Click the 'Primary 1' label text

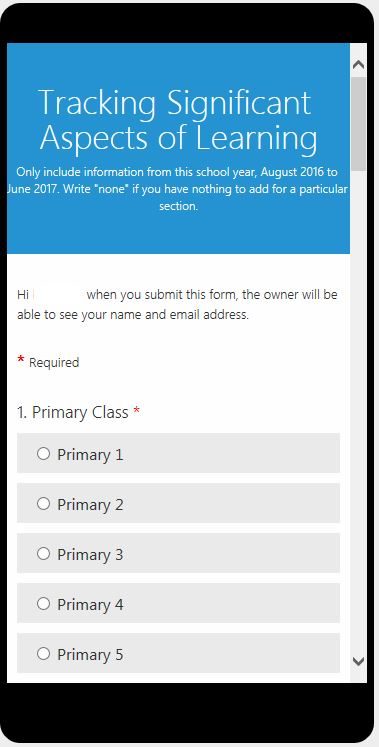90,454
